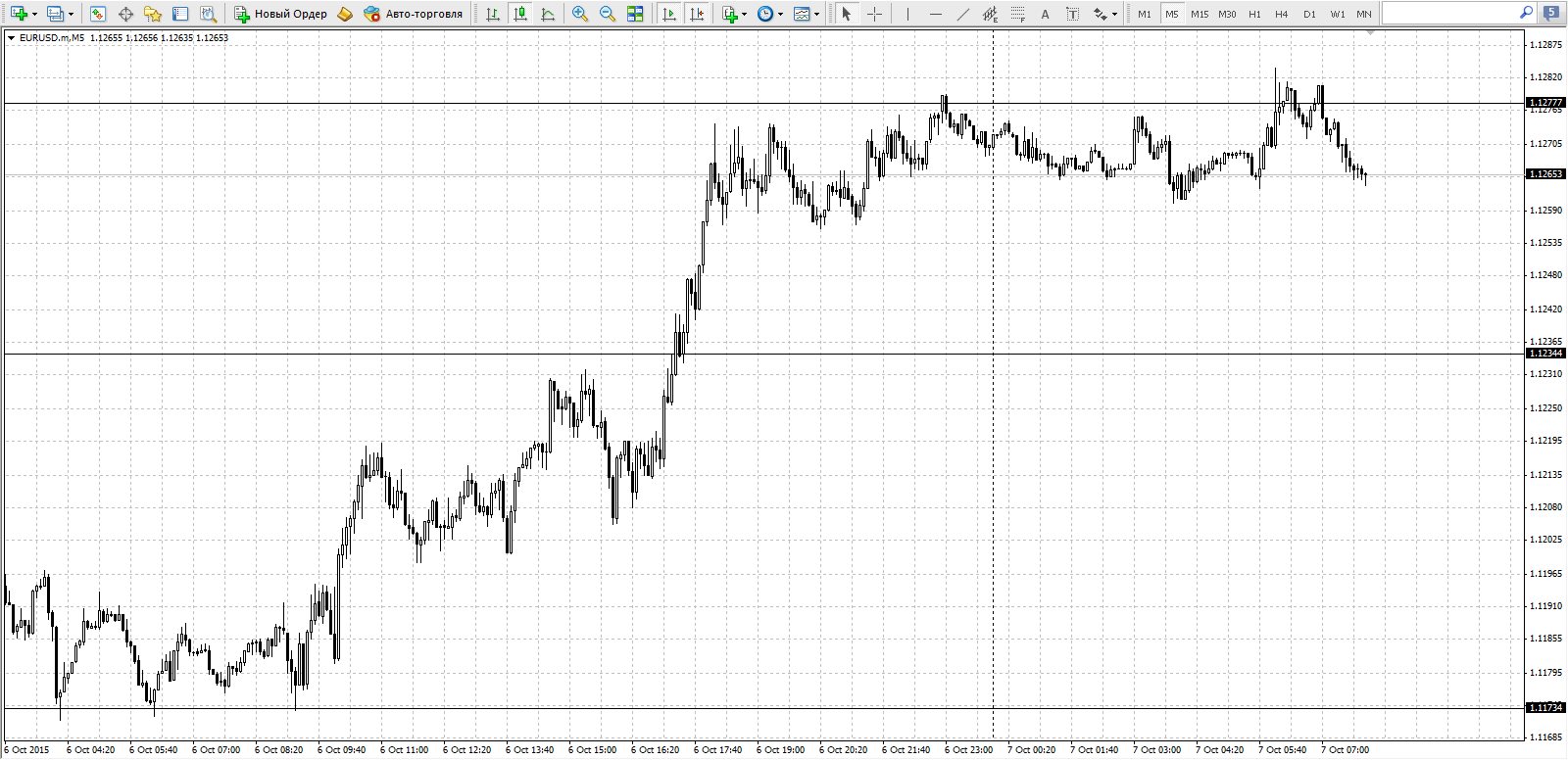Zoom out of the chart
Viewport: 1568px width, 760px height.
point(608,14)
